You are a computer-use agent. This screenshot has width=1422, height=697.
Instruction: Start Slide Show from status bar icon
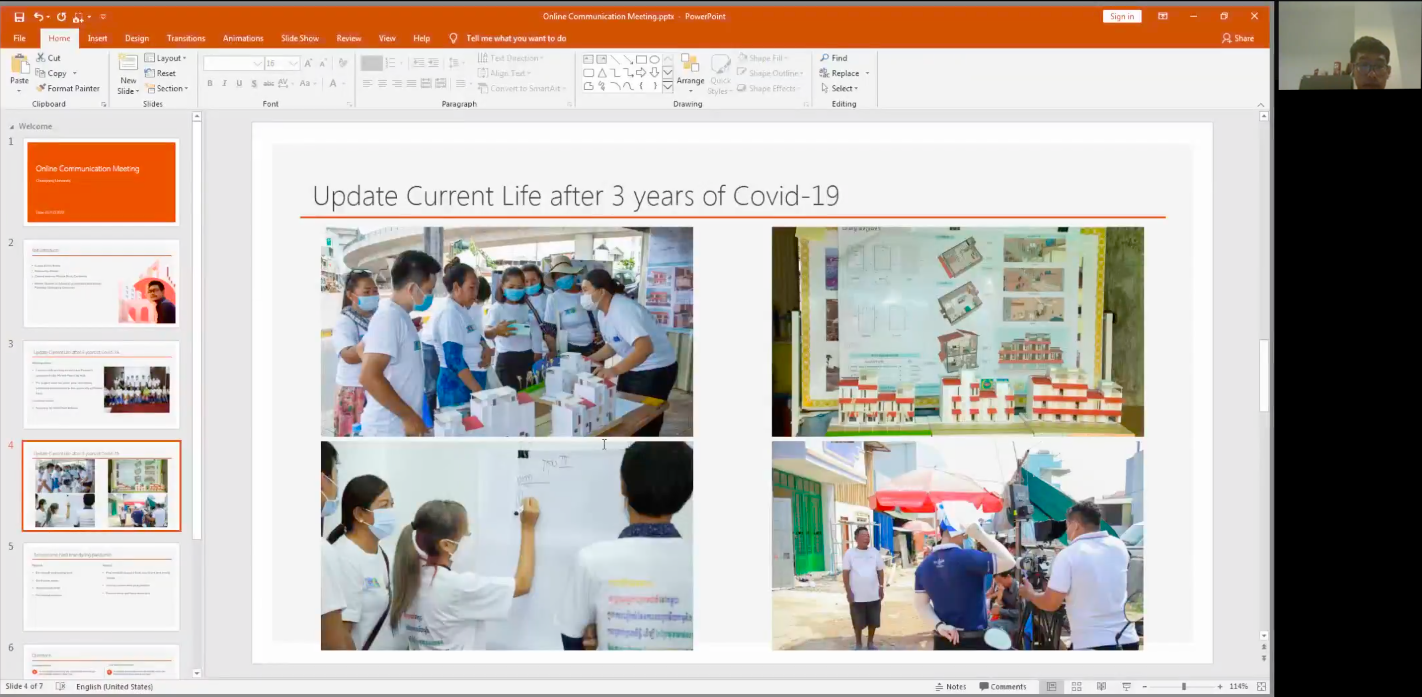[1126, 687]
